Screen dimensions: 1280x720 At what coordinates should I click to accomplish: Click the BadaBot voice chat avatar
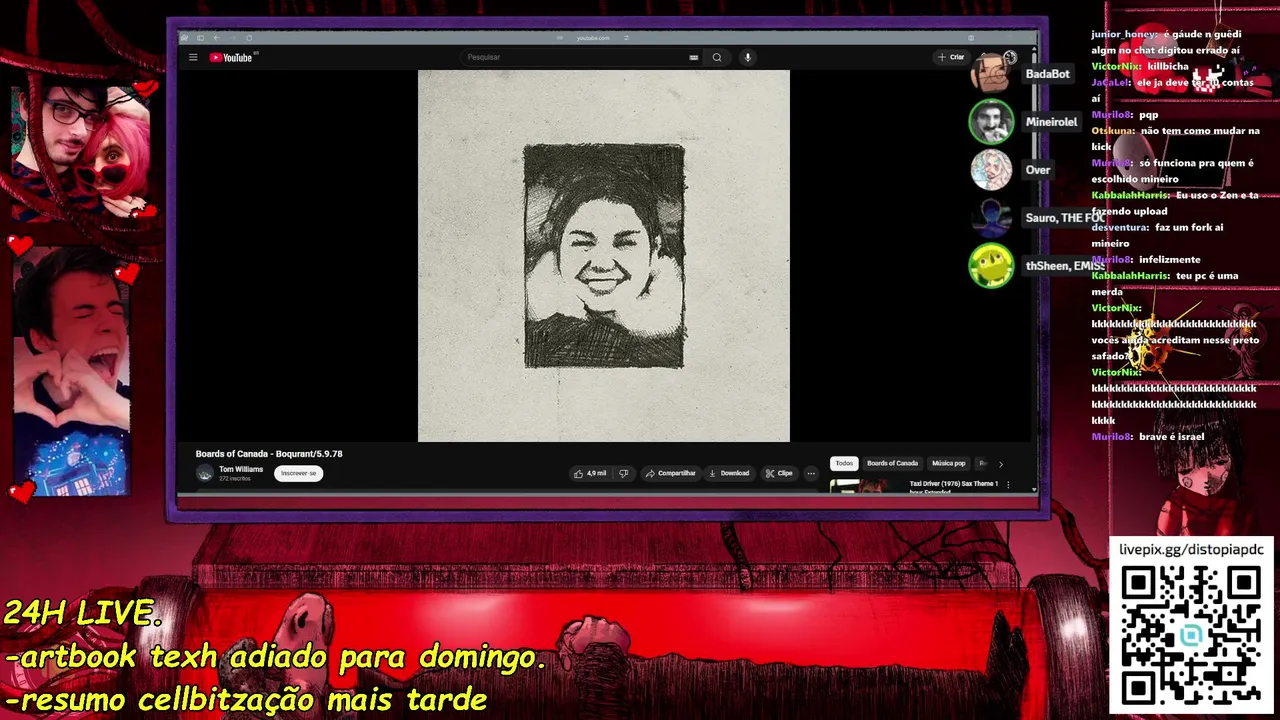(991, 73)
